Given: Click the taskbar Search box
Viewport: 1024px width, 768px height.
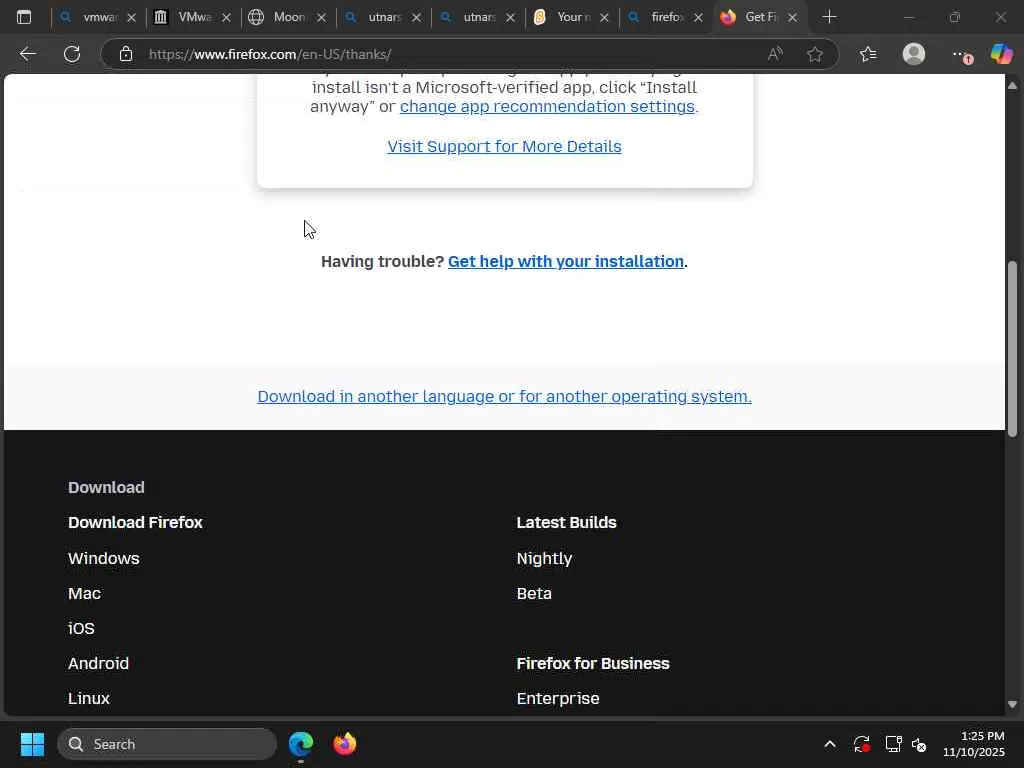Looking at the screenshot, I should coord(167,744).
